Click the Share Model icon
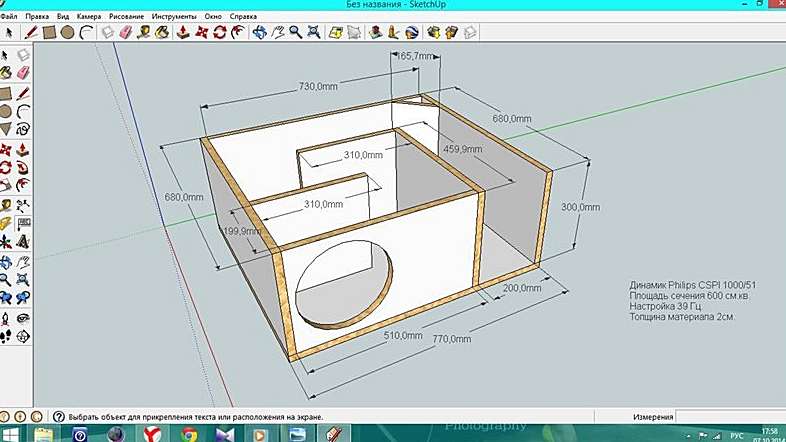 [x=452, y=33]
